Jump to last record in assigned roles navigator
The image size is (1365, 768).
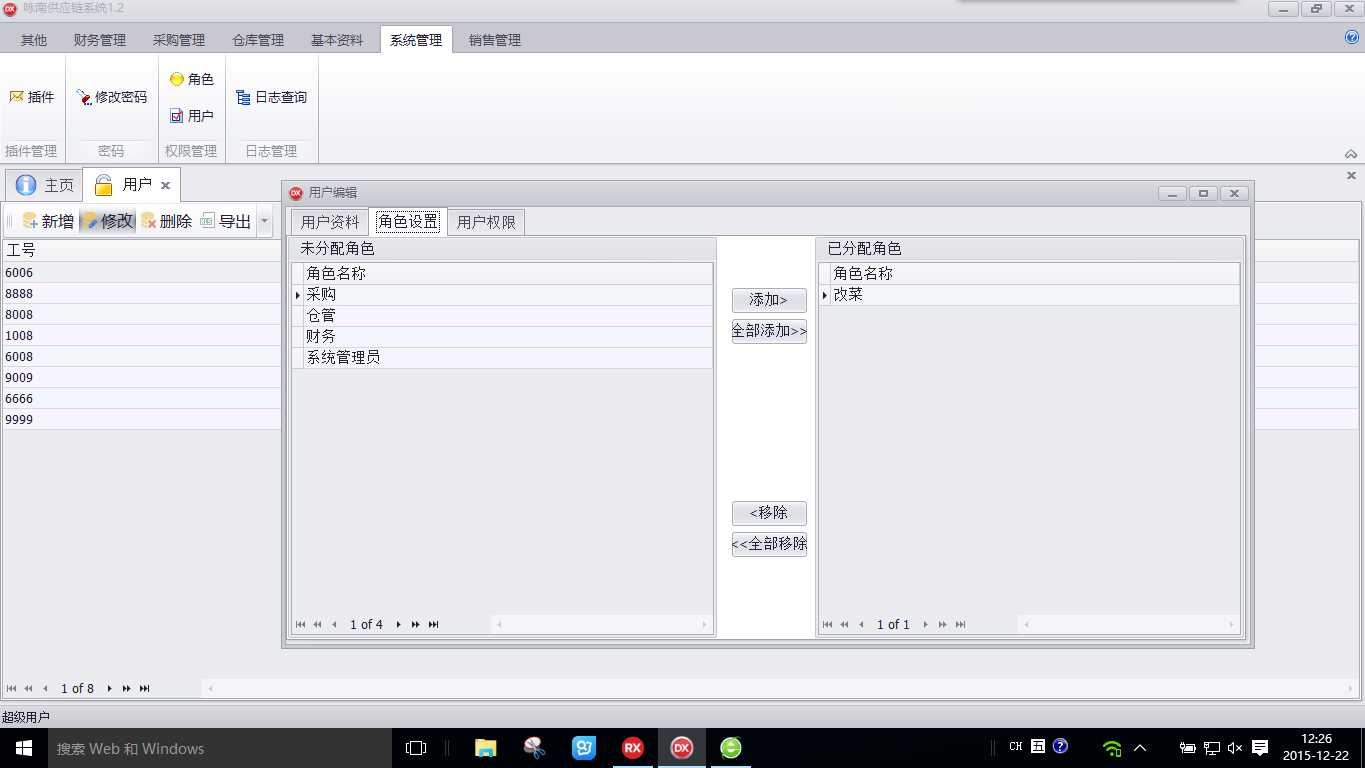point(960,624)
